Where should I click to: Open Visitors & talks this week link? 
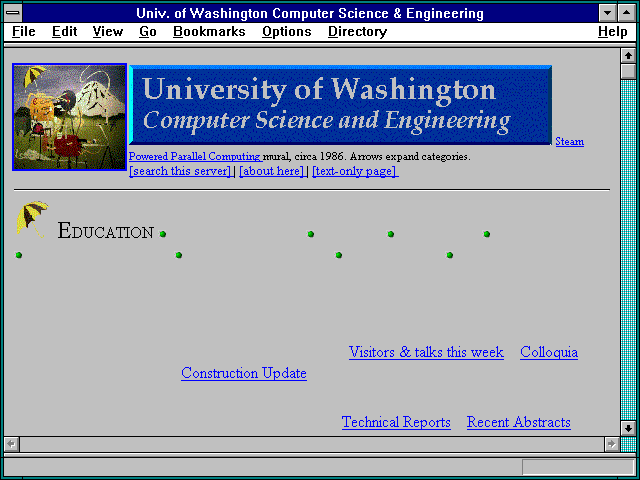click(x=426, y=352)
